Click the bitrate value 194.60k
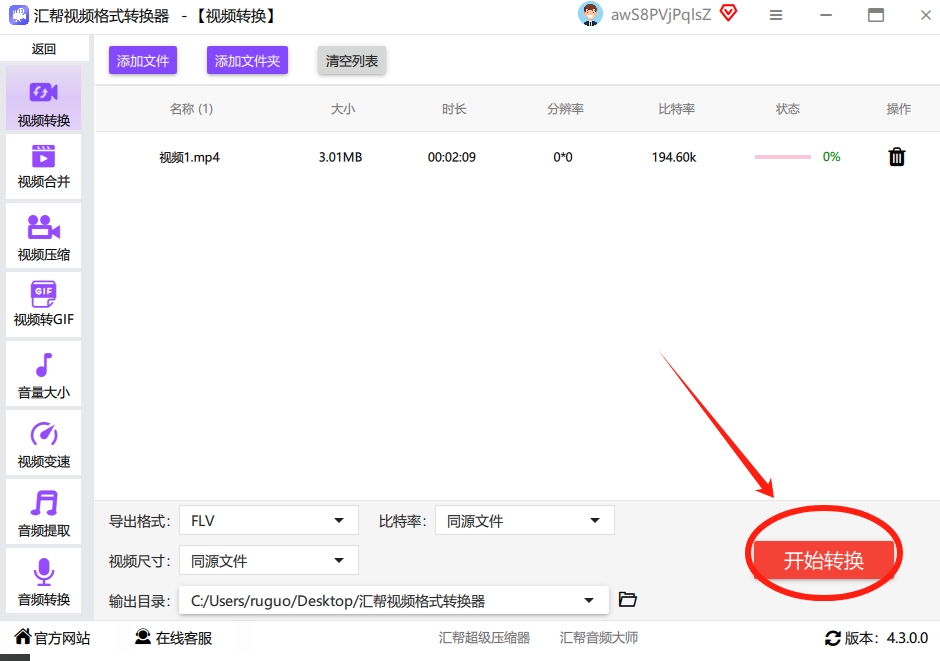 pos(674,157)
